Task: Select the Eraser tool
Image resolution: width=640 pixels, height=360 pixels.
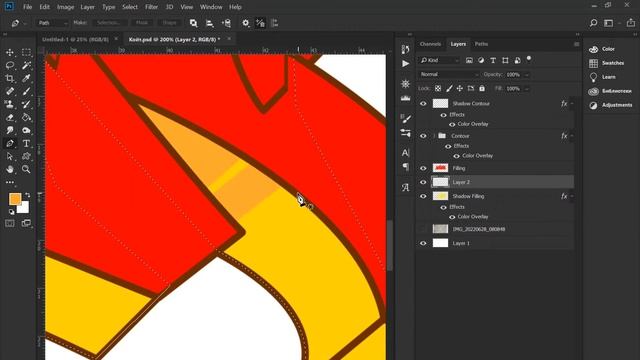Action: pos(10,118)
